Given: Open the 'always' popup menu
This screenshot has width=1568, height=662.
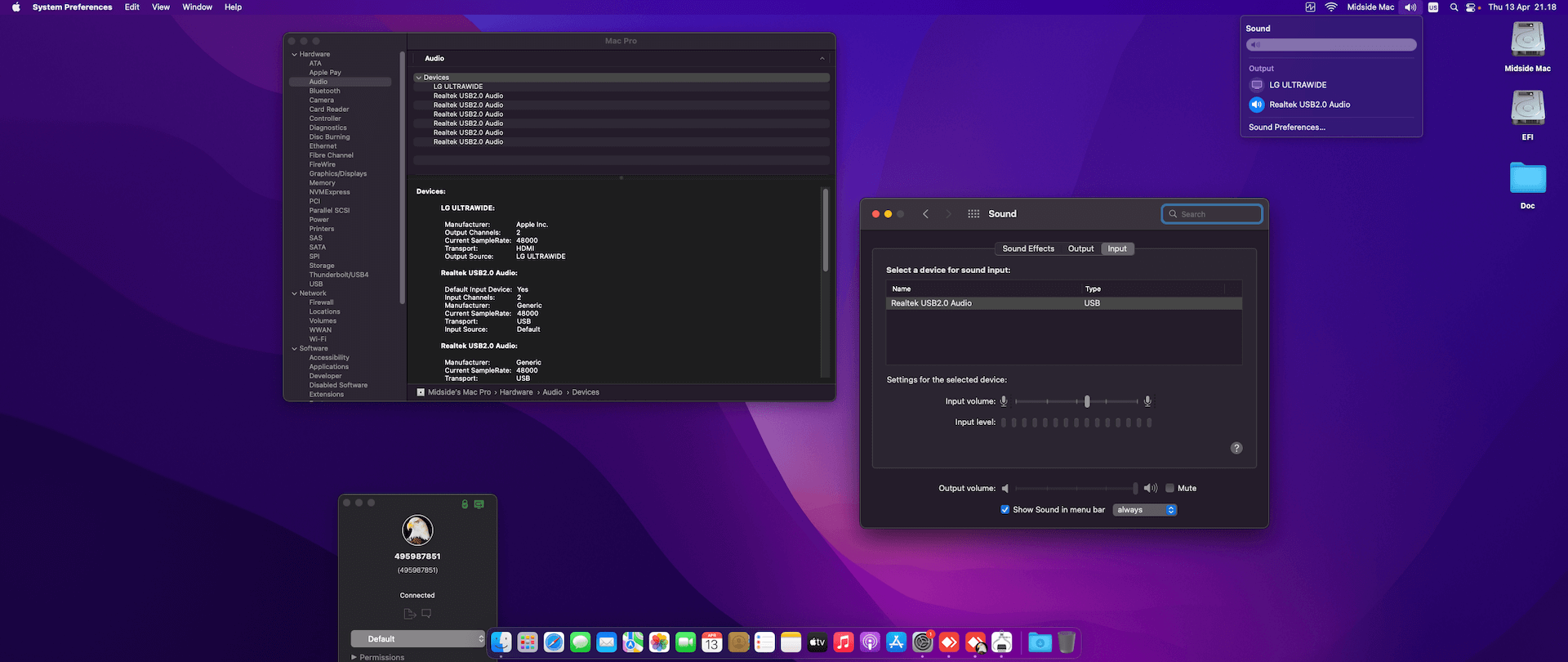Looking at the screenshot, I should [x=1145, y=510].
